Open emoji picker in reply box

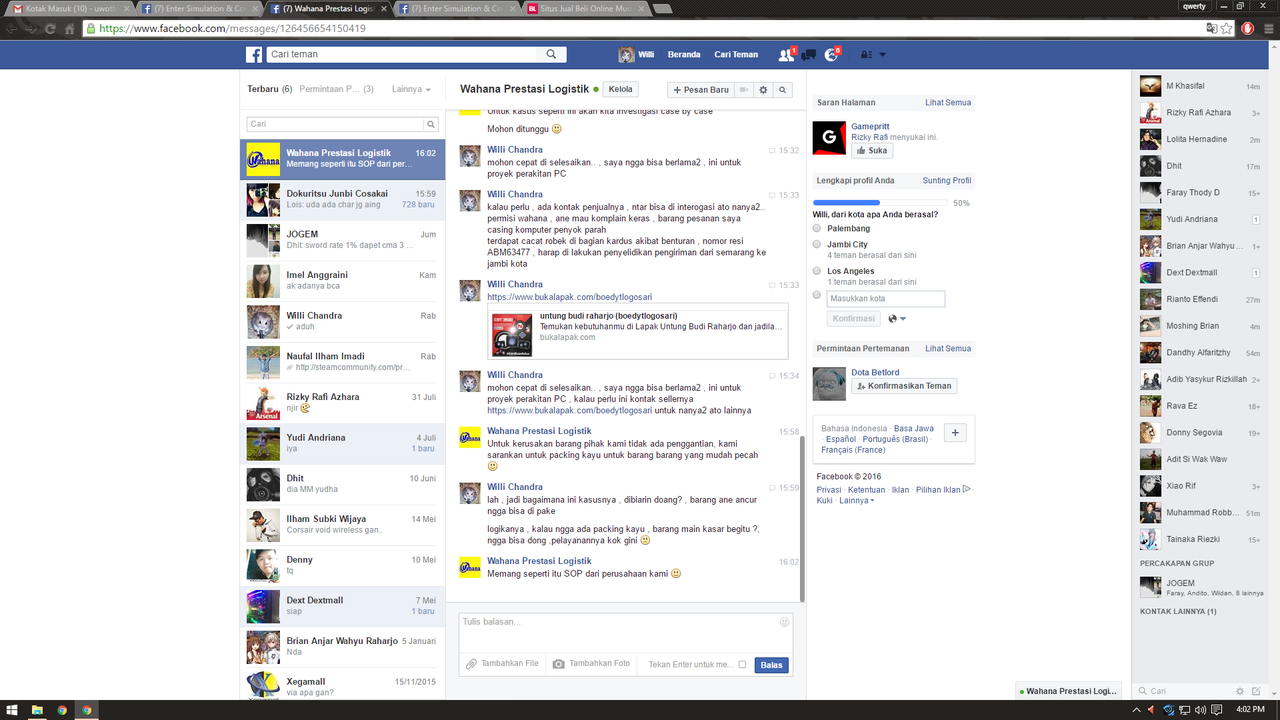(x=785, y=622)
